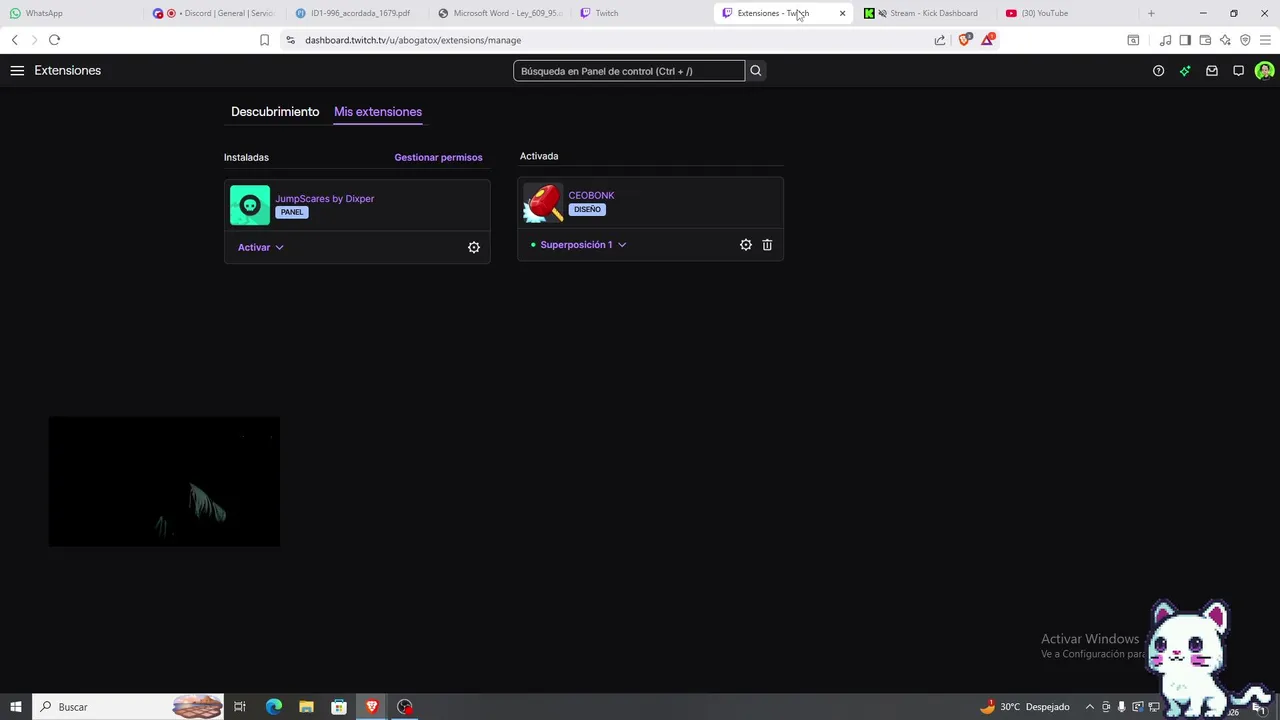
Task: Open the hamburger menu beside Extensiones
Action: click(17, 71)
